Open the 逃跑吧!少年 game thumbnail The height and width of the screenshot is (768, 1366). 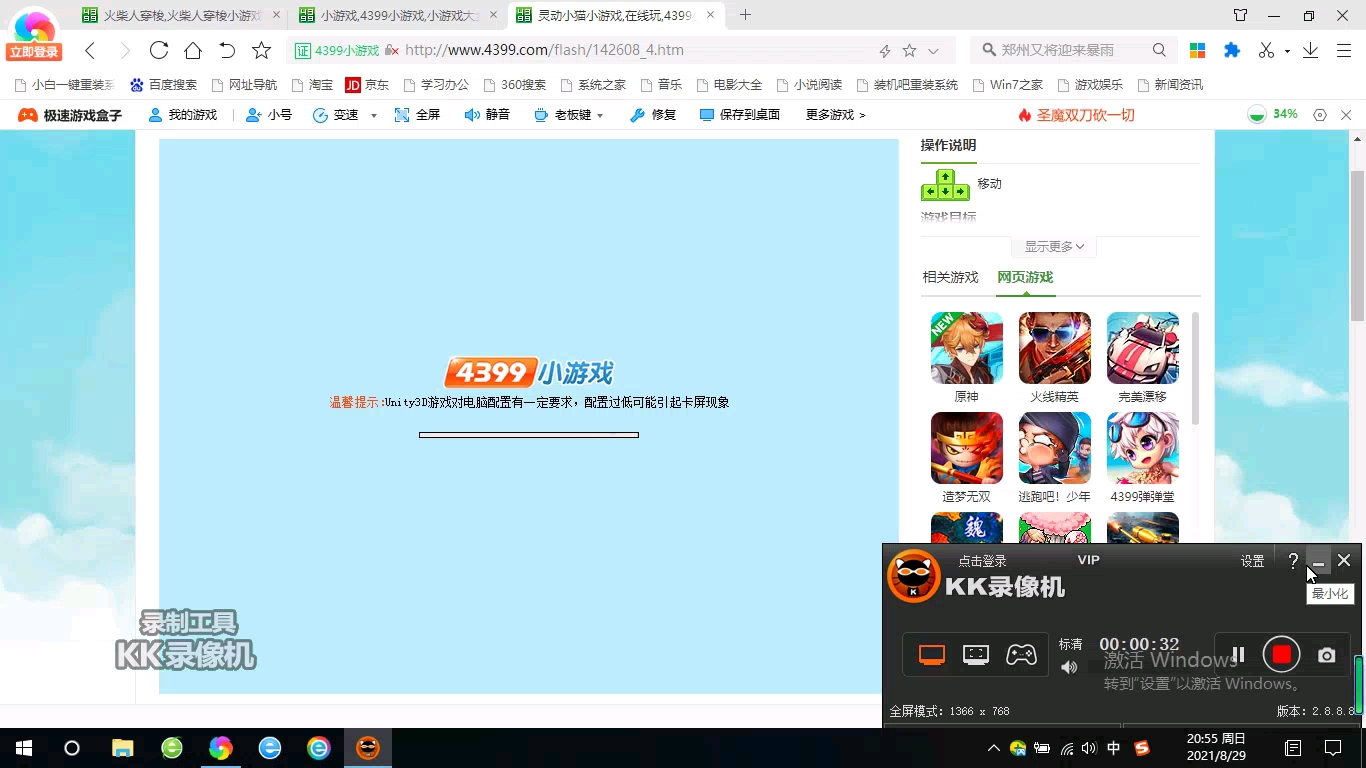(1055, 448)
